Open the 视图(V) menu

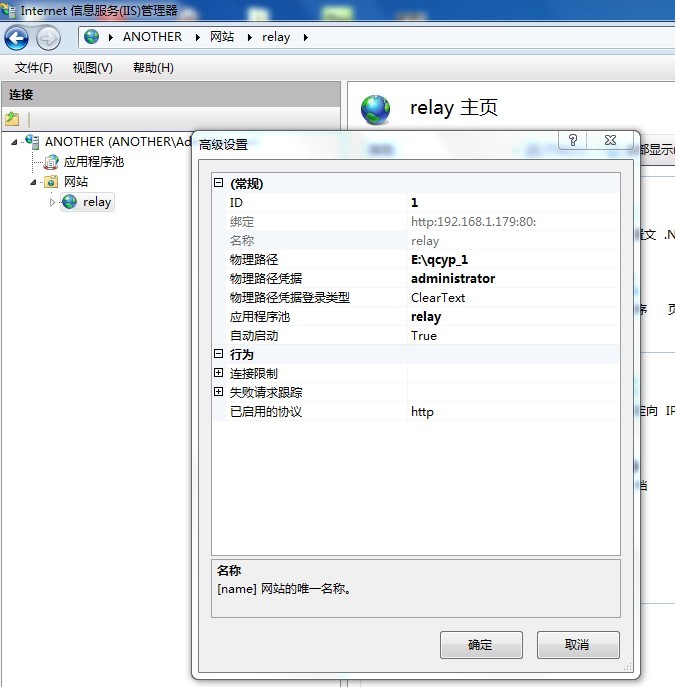92,68
